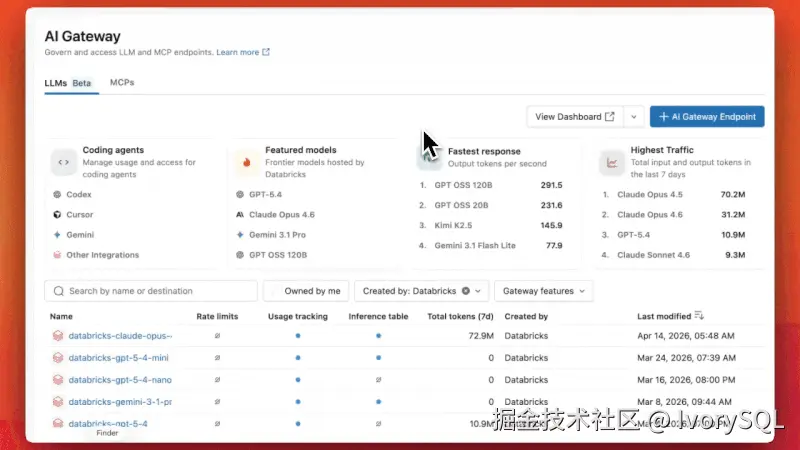
Task: Click usage tracking dot for databricks-claude-opus
Action: [298, 336]
